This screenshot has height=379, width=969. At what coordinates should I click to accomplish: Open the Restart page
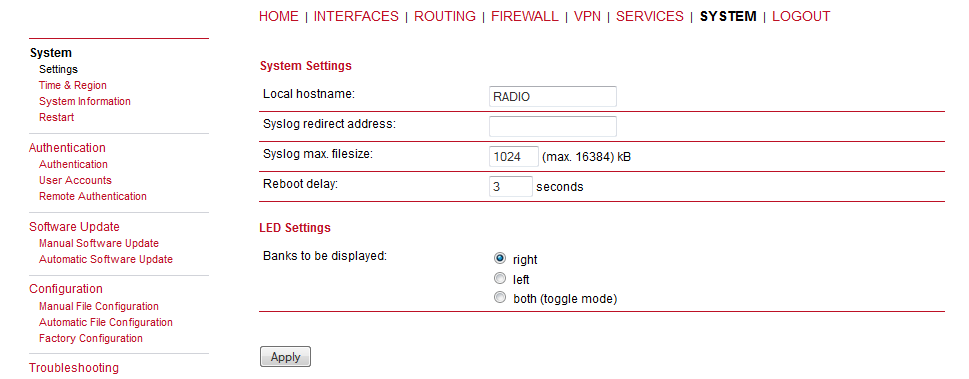(x=56, y=117)
